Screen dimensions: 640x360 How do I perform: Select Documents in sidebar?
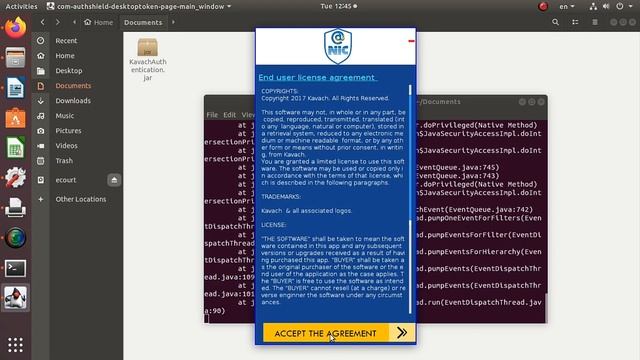coord(78,86)
